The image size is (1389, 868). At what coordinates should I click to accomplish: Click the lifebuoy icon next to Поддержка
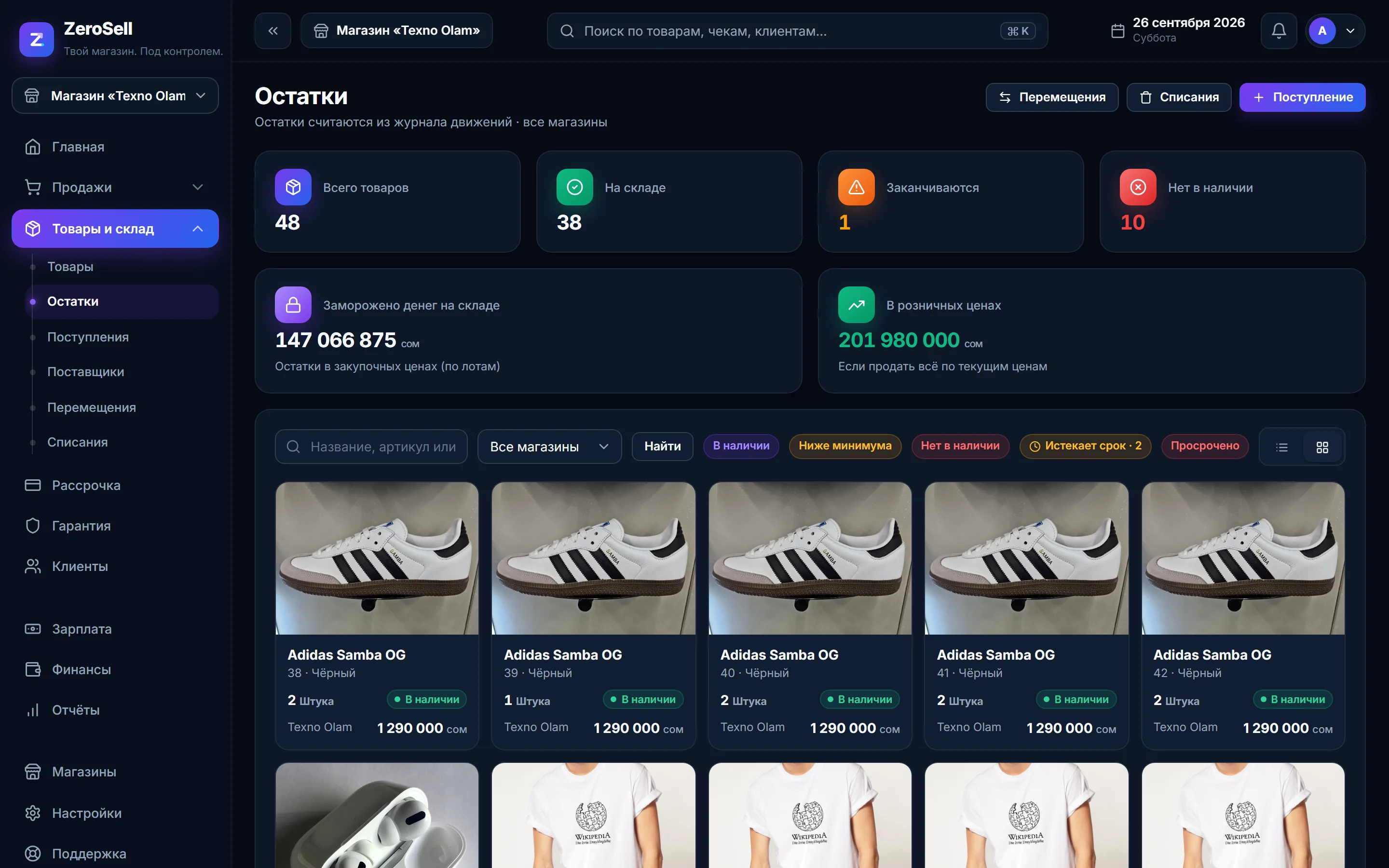pos(33,854)
